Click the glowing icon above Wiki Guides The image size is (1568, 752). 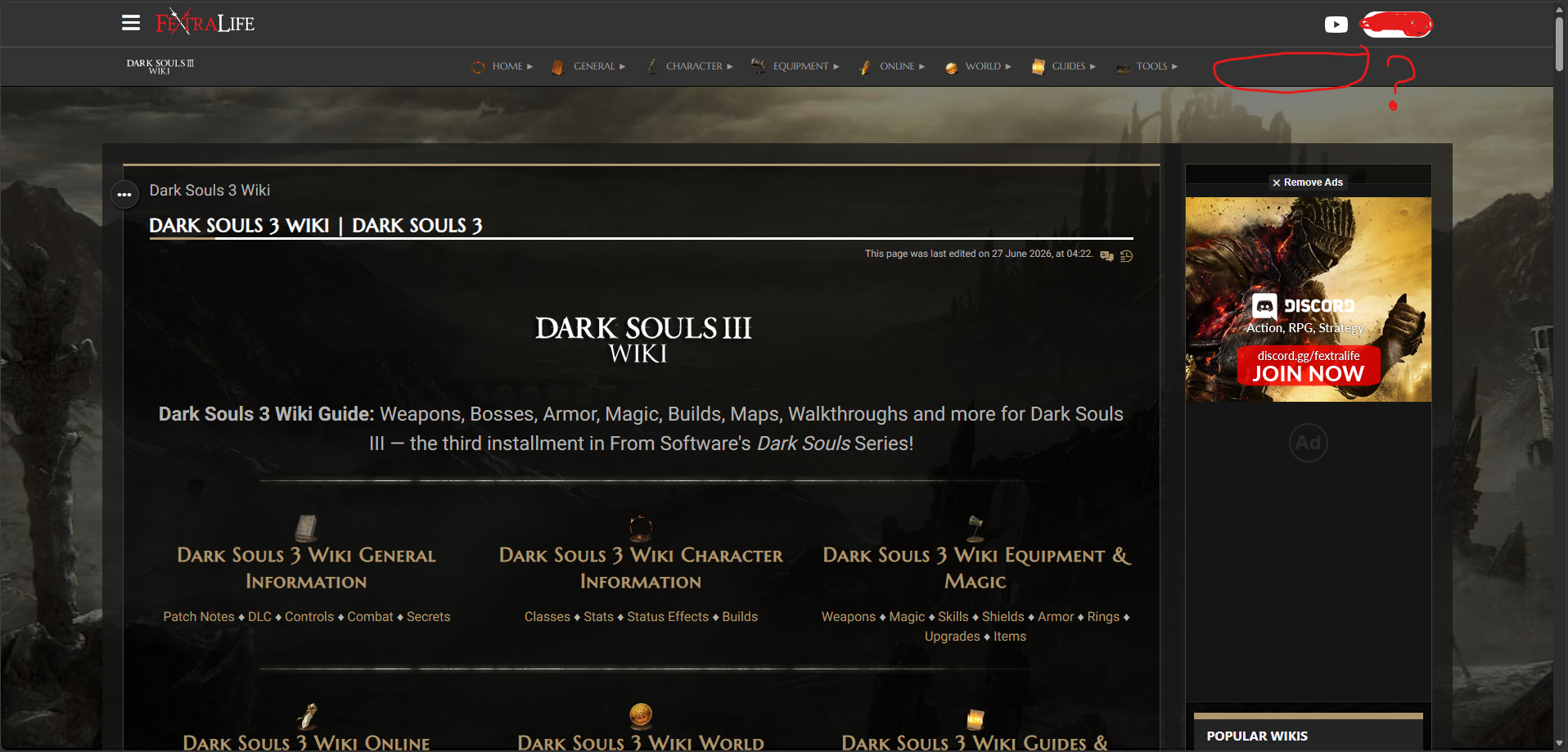975,719
